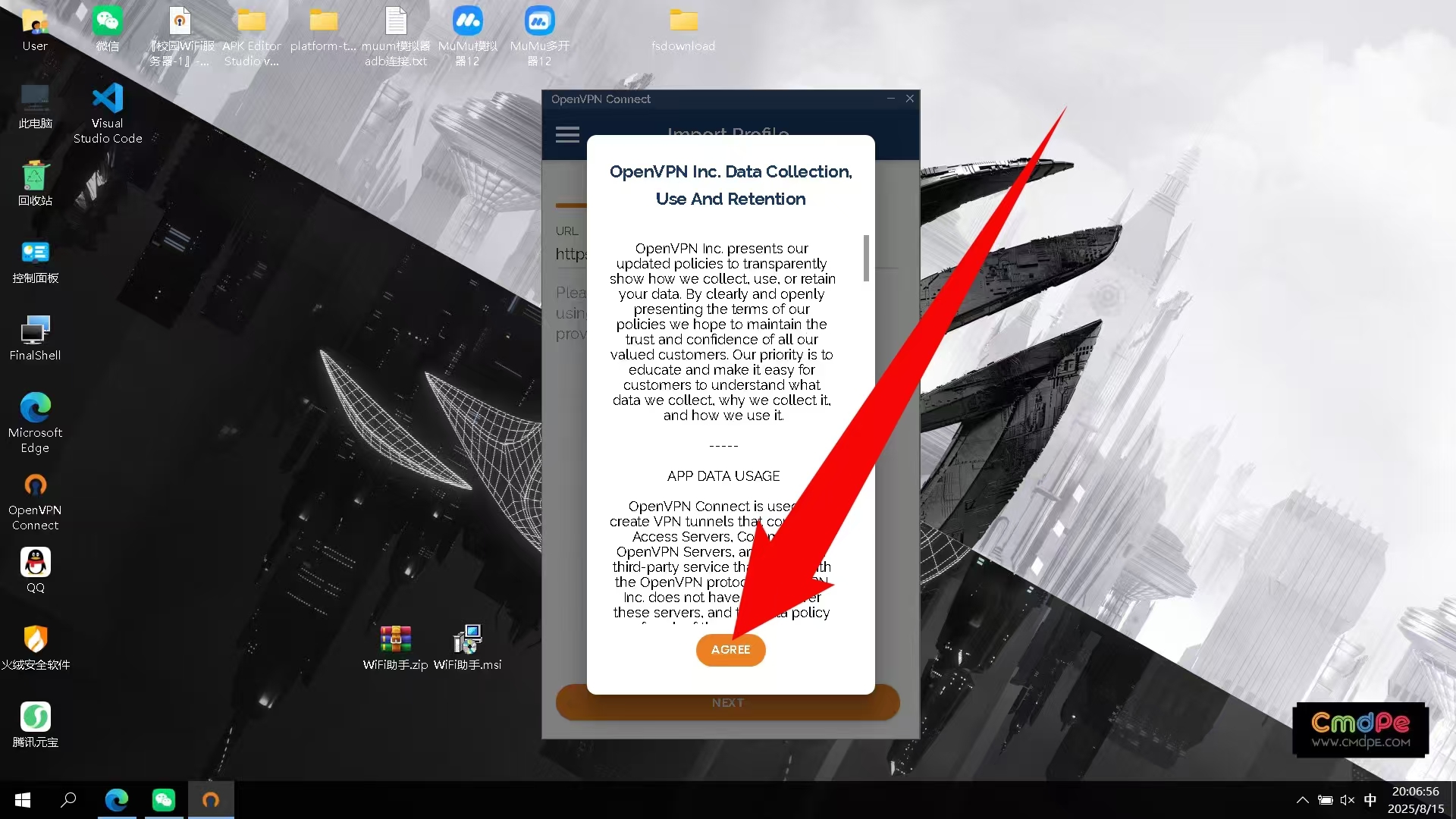The height and width of the screenshot is (819, 1456).
Task: Select the fsdownload folder
Action: [683, 30]
